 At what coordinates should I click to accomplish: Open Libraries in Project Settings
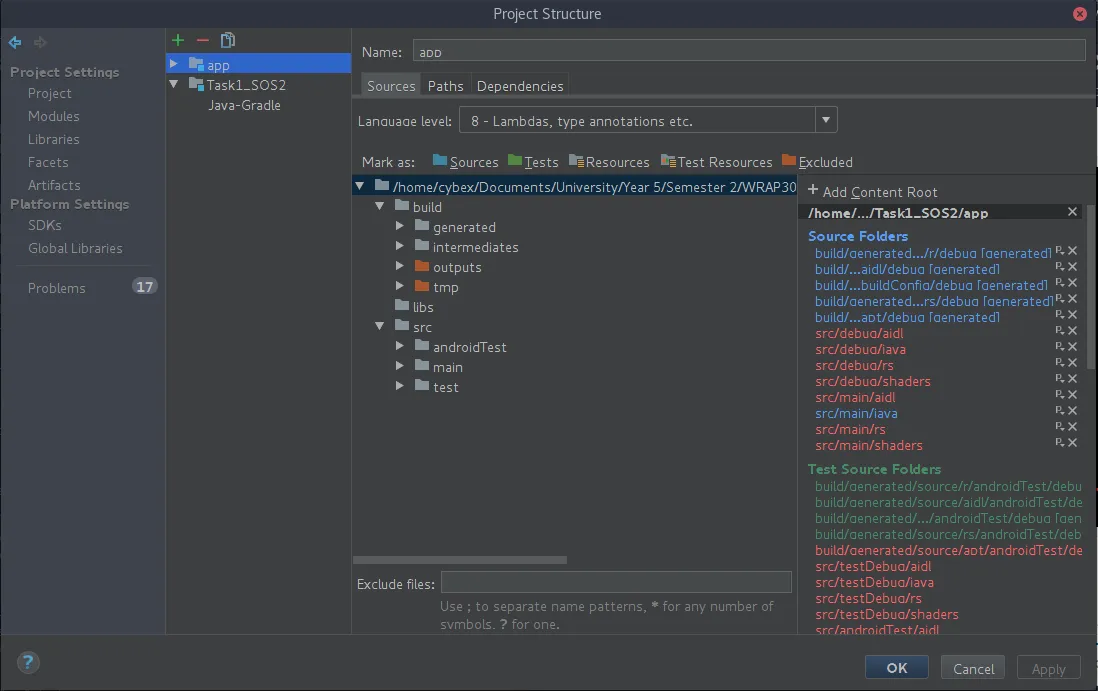click(53, 139)
